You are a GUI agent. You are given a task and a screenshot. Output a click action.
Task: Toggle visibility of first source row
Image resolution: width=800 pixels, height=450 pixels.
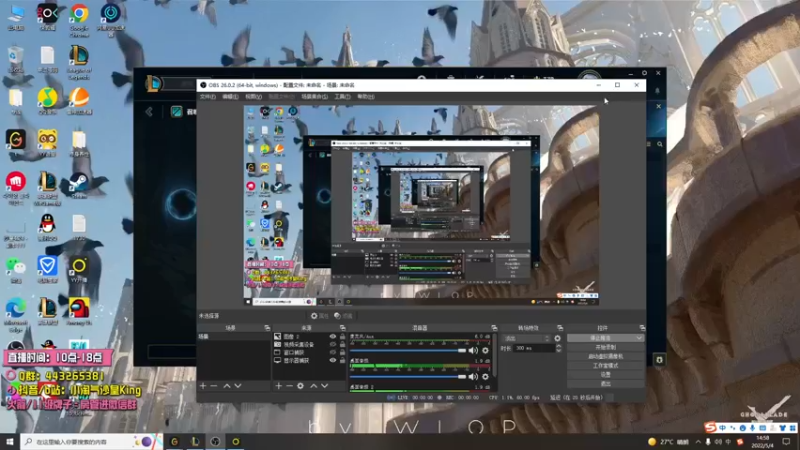[x=333, y=337]
